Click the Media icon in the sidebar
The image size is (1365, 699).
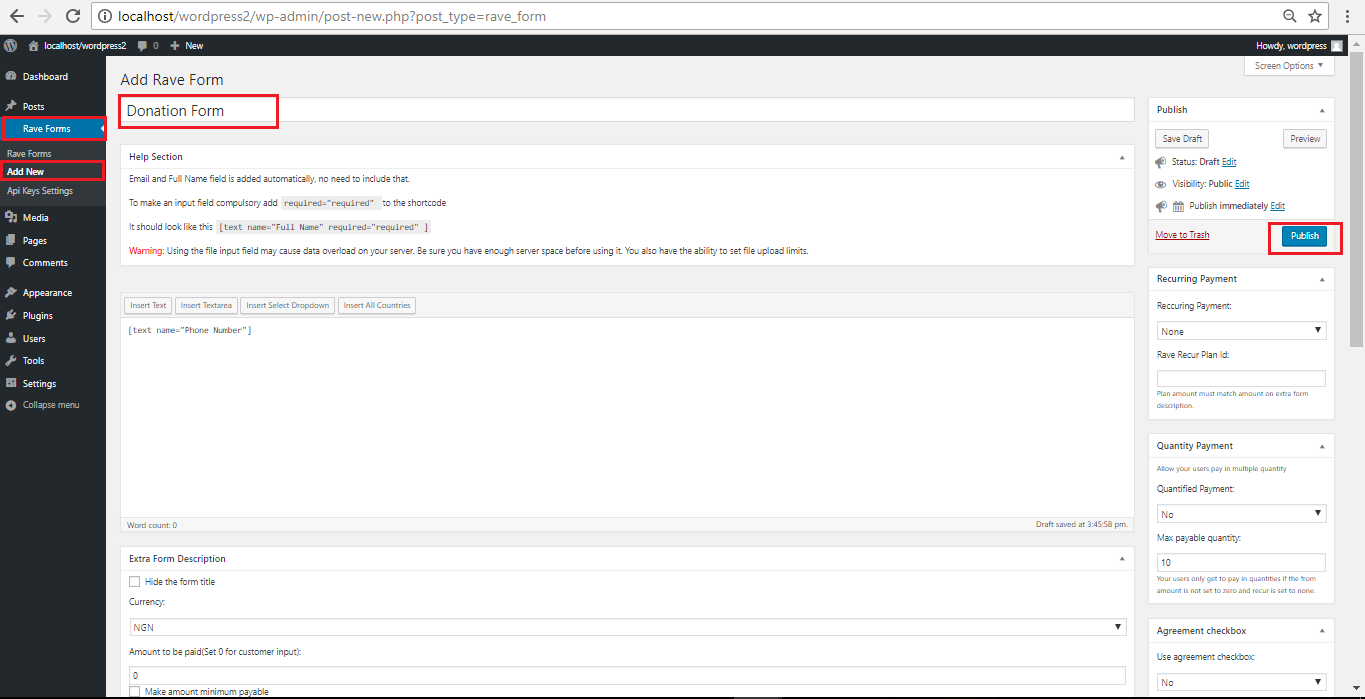11,217
